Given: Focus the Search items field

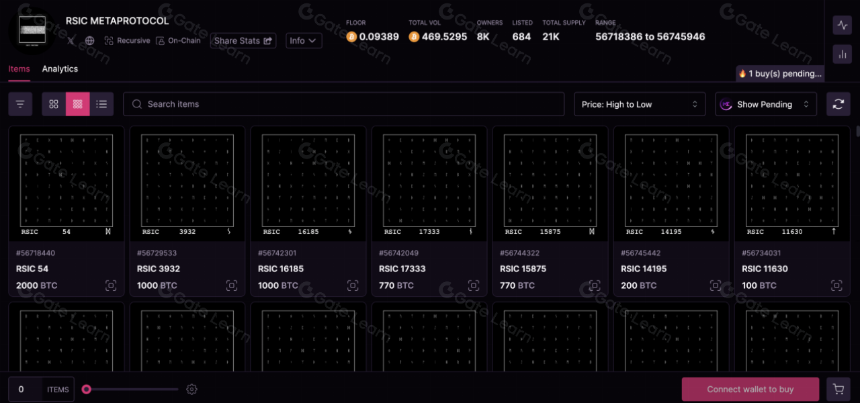Looking at the screenshot, I should click(x=344, y=104).
